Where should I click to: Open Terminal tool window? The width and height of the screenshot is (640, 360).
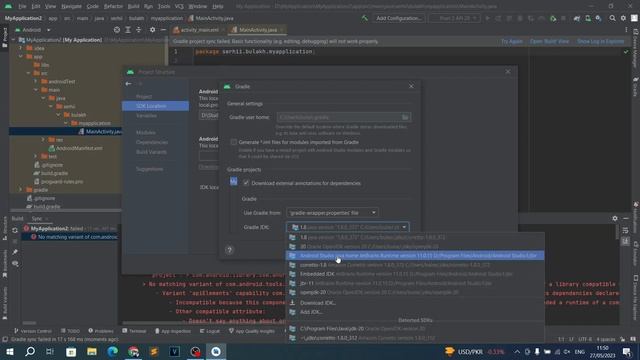click(x=134, y=331)
